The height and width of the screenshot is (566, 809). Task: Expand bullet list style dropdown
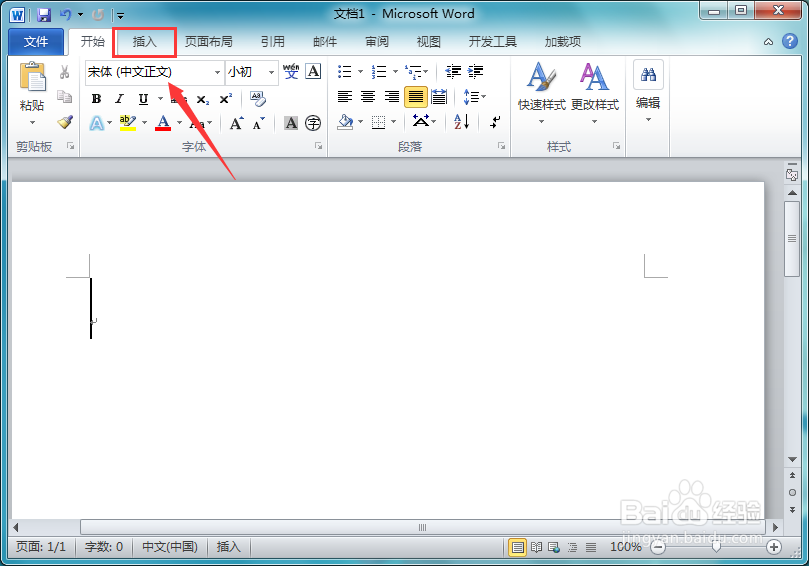(x=360, y=72)
